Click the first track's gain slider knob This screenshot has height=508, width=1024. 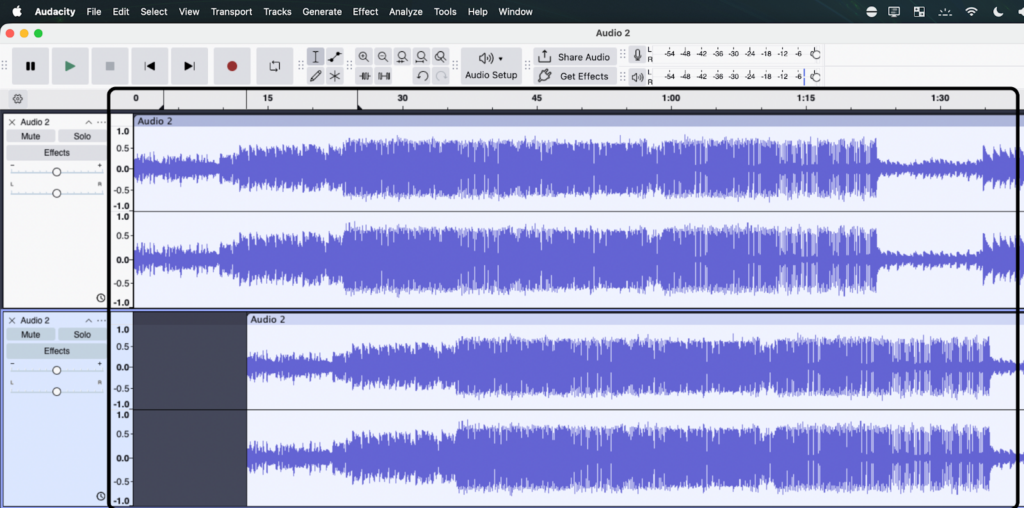tap(57, 172)
